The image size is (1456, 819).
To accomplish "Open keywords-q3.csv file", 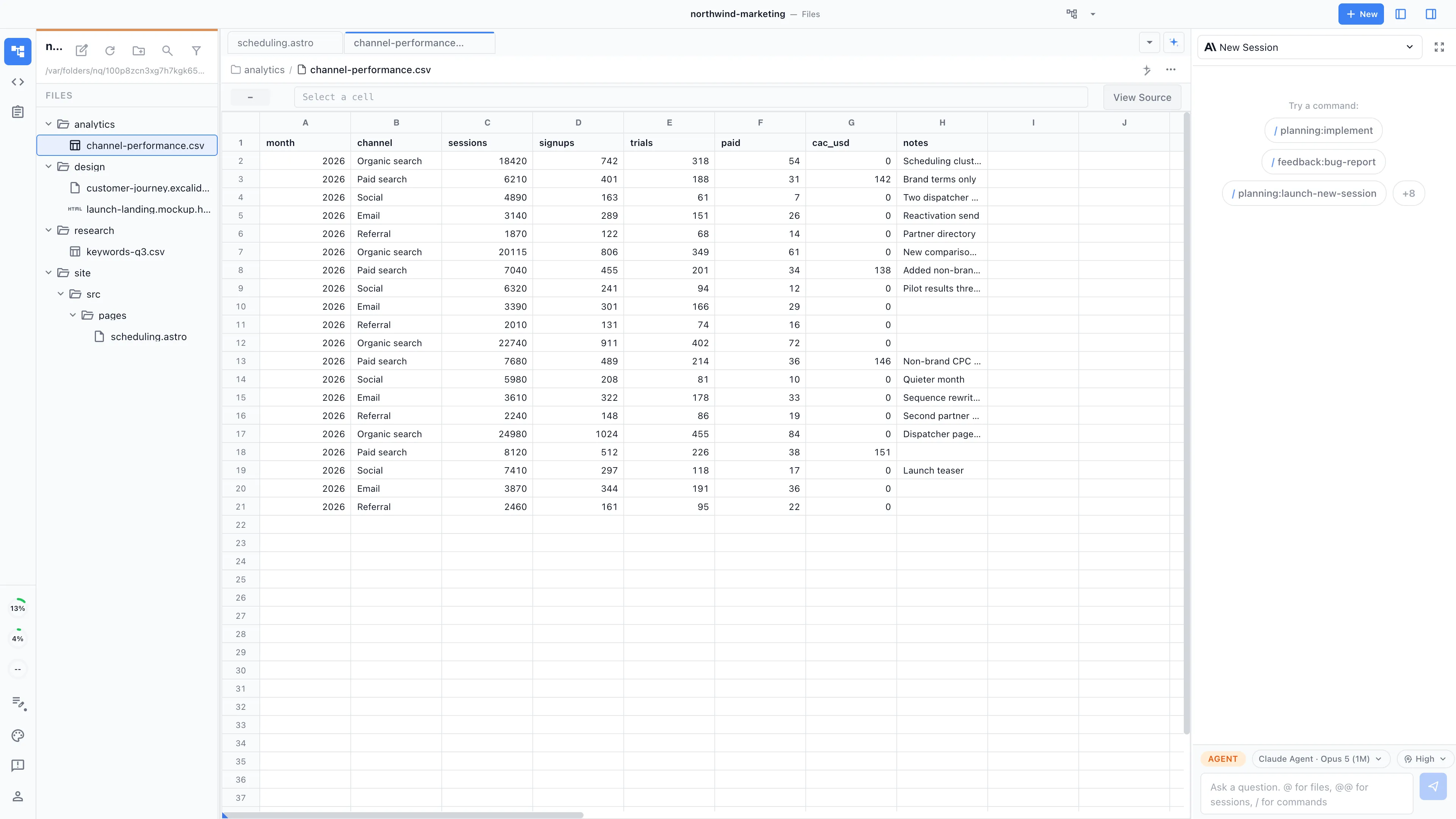I will tap(127, 251).
